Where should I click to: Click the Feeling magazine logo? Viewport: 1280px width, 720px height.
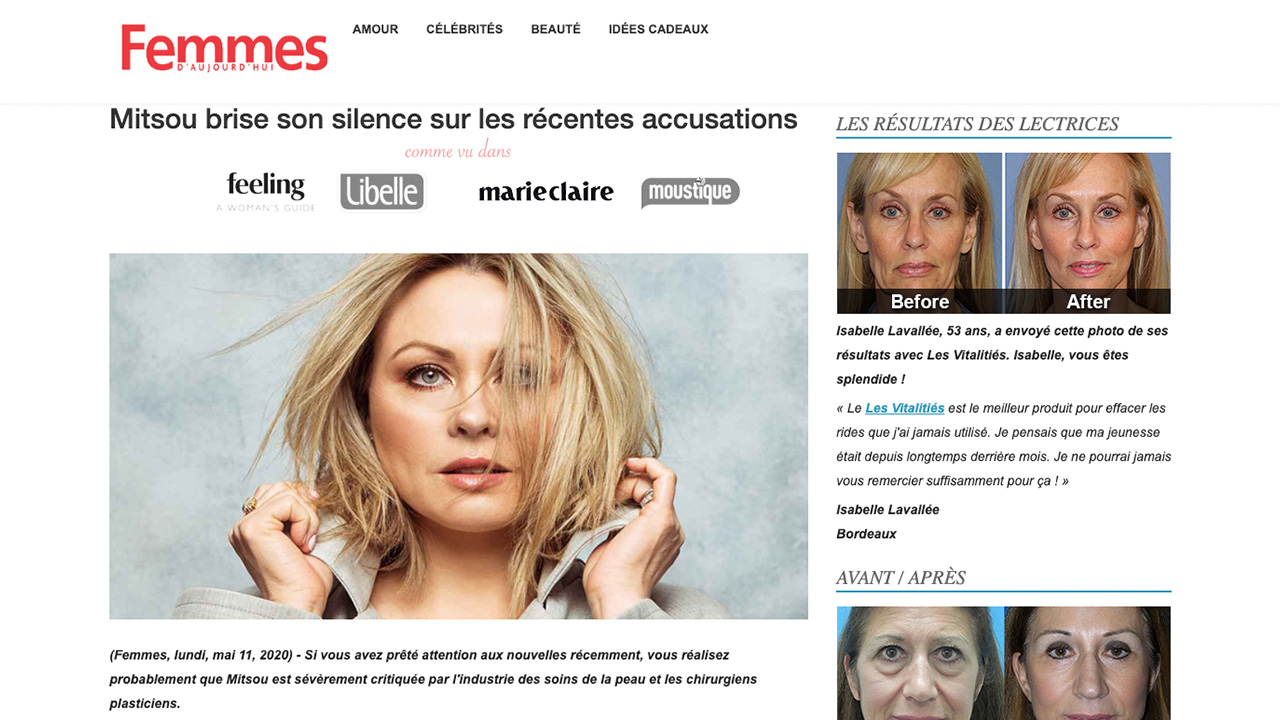pyautogui.click(x=266, y=191)
